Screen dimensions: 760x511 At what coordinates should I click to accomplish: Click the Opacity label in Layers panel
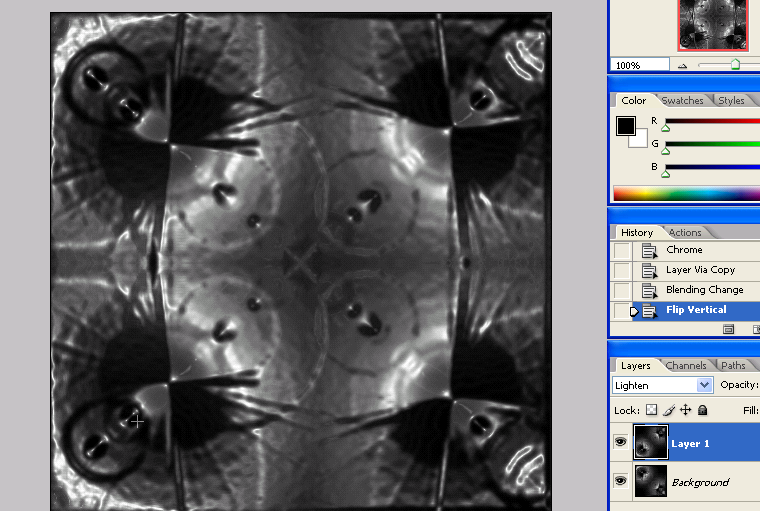point(740,385)
